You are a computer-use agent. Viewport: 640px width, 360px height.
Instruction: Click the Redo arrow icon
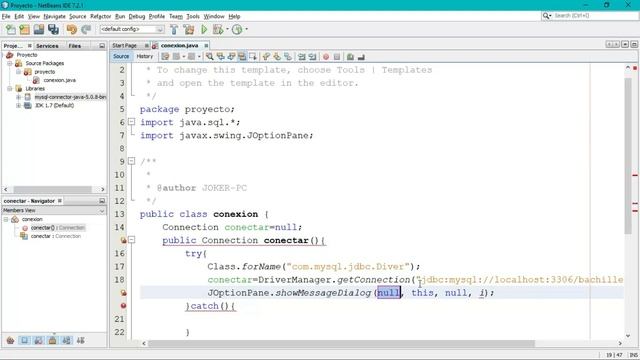click(86, 29)
